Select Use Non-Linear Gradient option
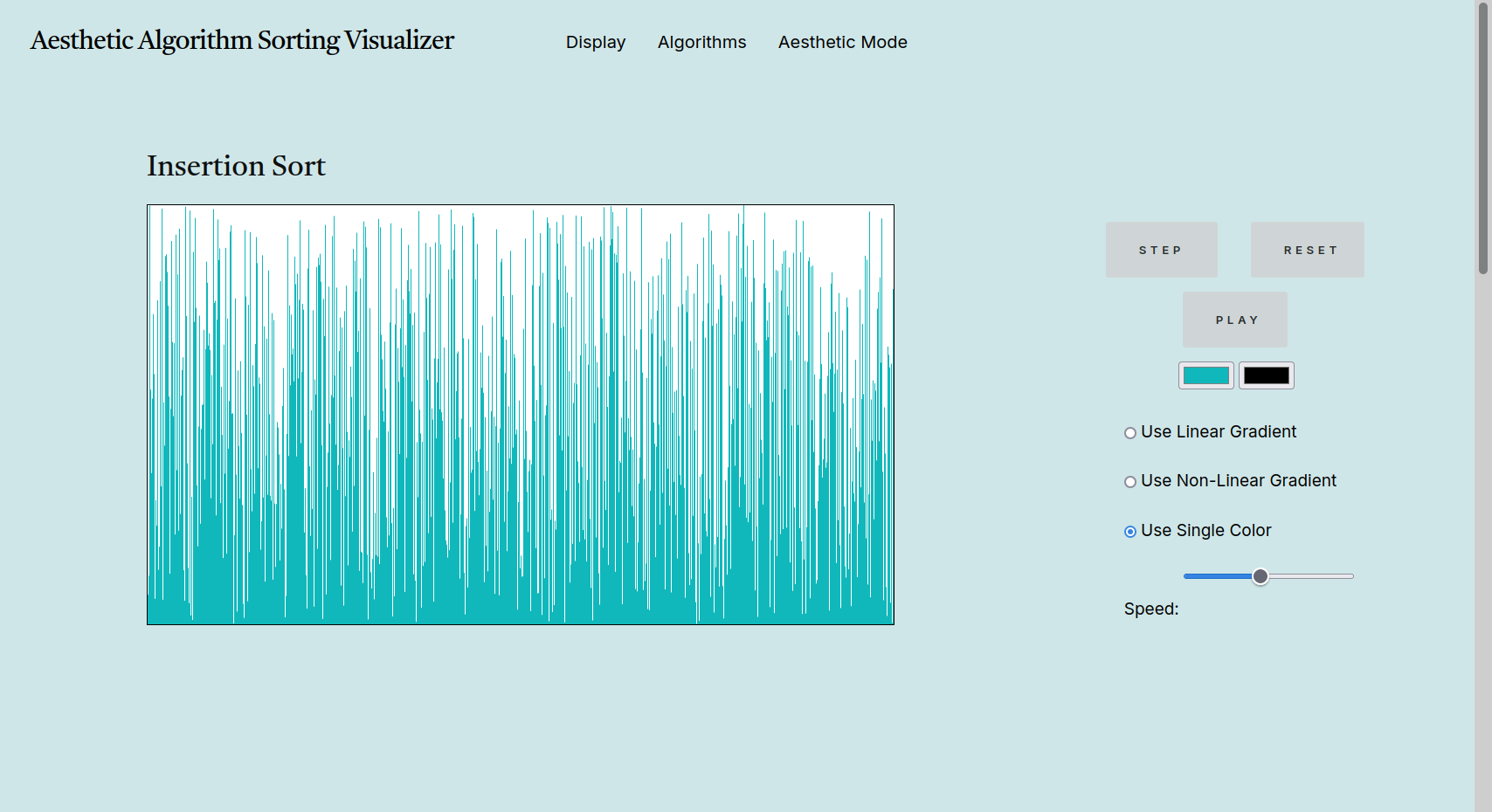 (x=1130, y=482)
